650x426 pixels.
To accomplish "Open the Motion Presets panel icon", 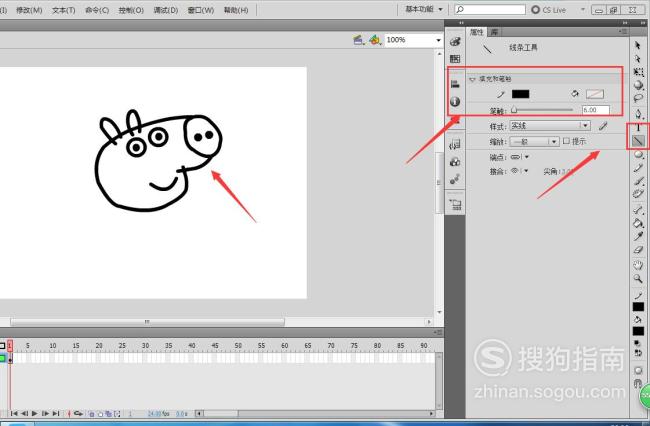I will pos(455,179).
